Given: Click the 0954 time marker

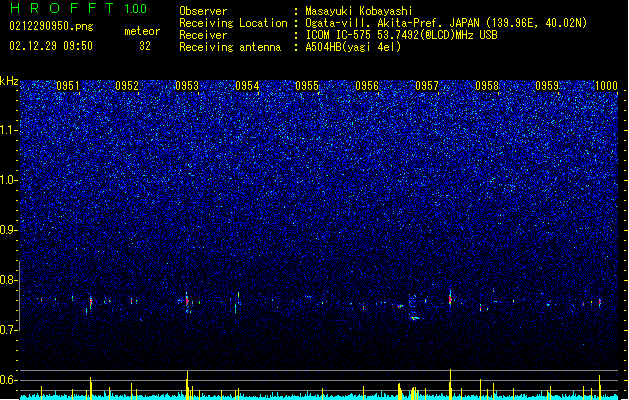Looking at the screenshot, I should coord(247,85).
